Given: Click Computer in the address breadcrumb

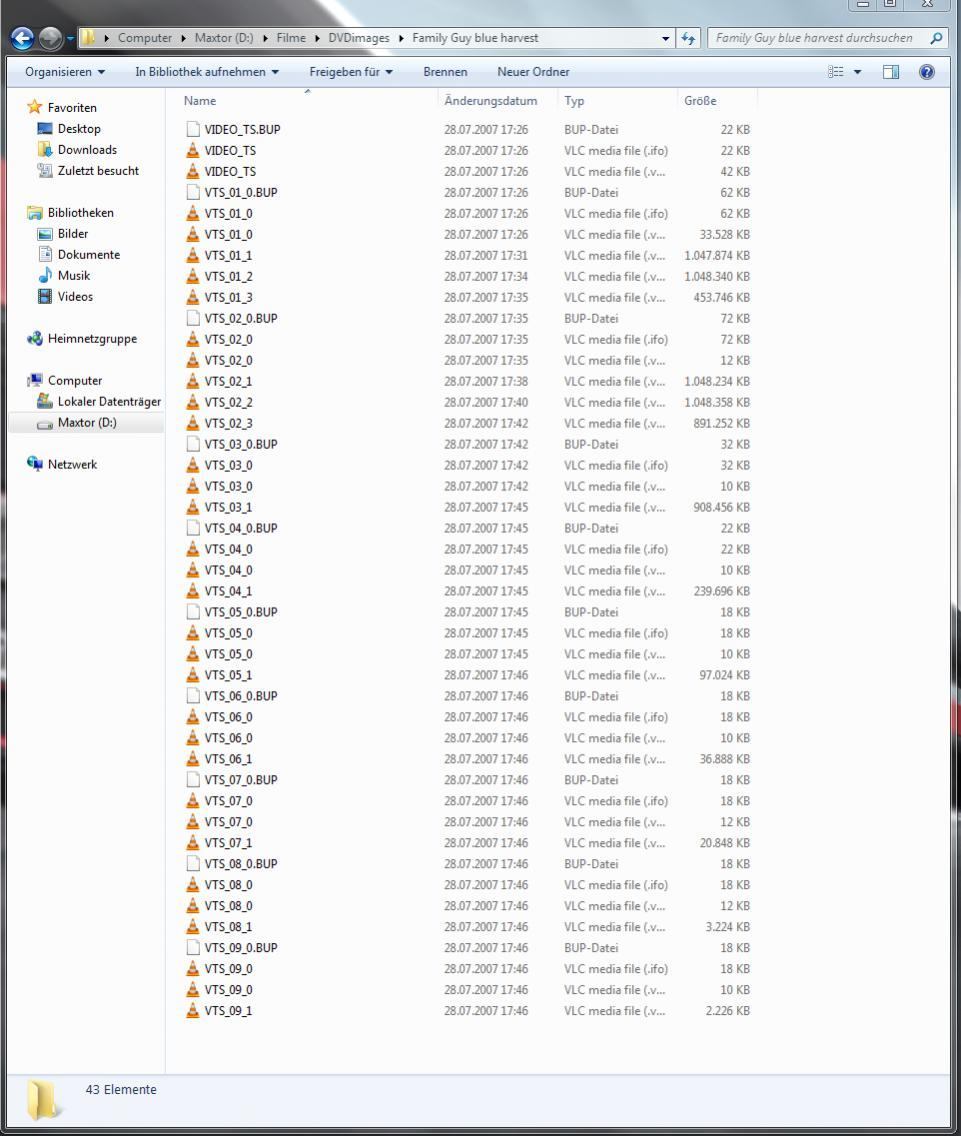Looking at the screenshot, I should pyautogui.click(x=145, y=38).
